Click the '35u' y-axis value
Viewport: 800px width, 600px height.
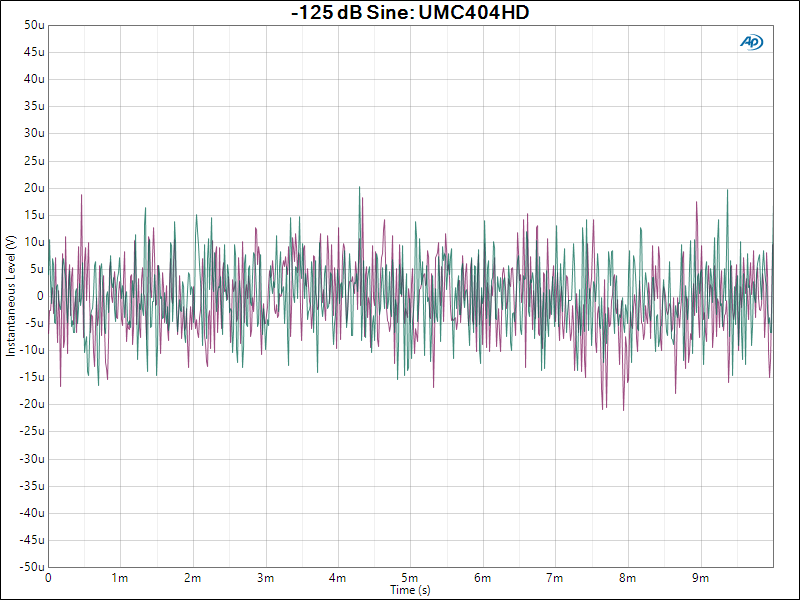(34, 106)
